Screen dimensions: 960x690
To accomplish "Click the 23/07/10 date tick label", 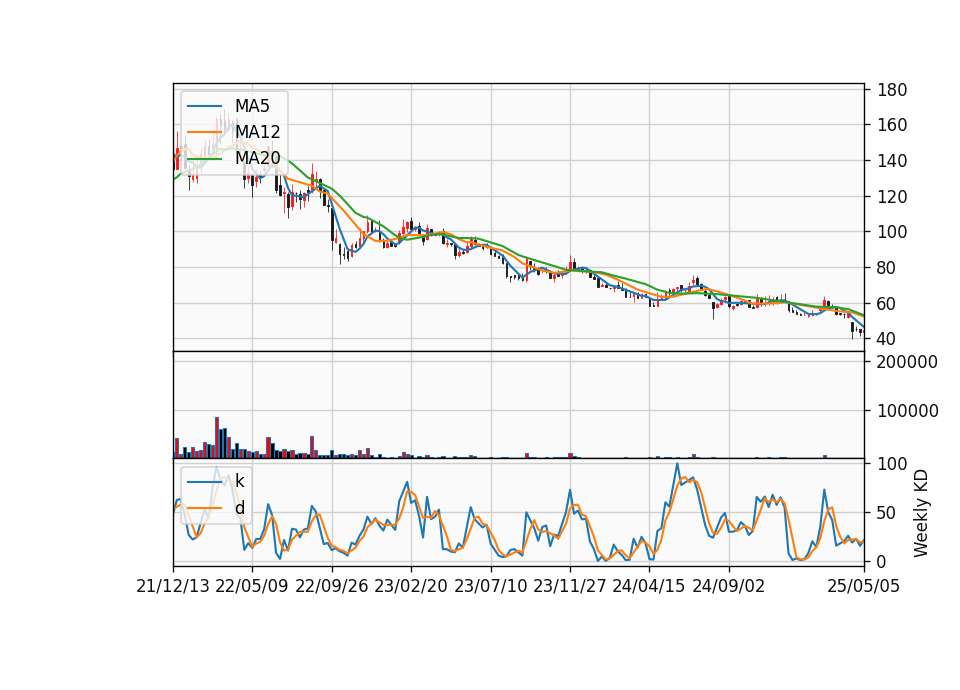I will [490, 586].
